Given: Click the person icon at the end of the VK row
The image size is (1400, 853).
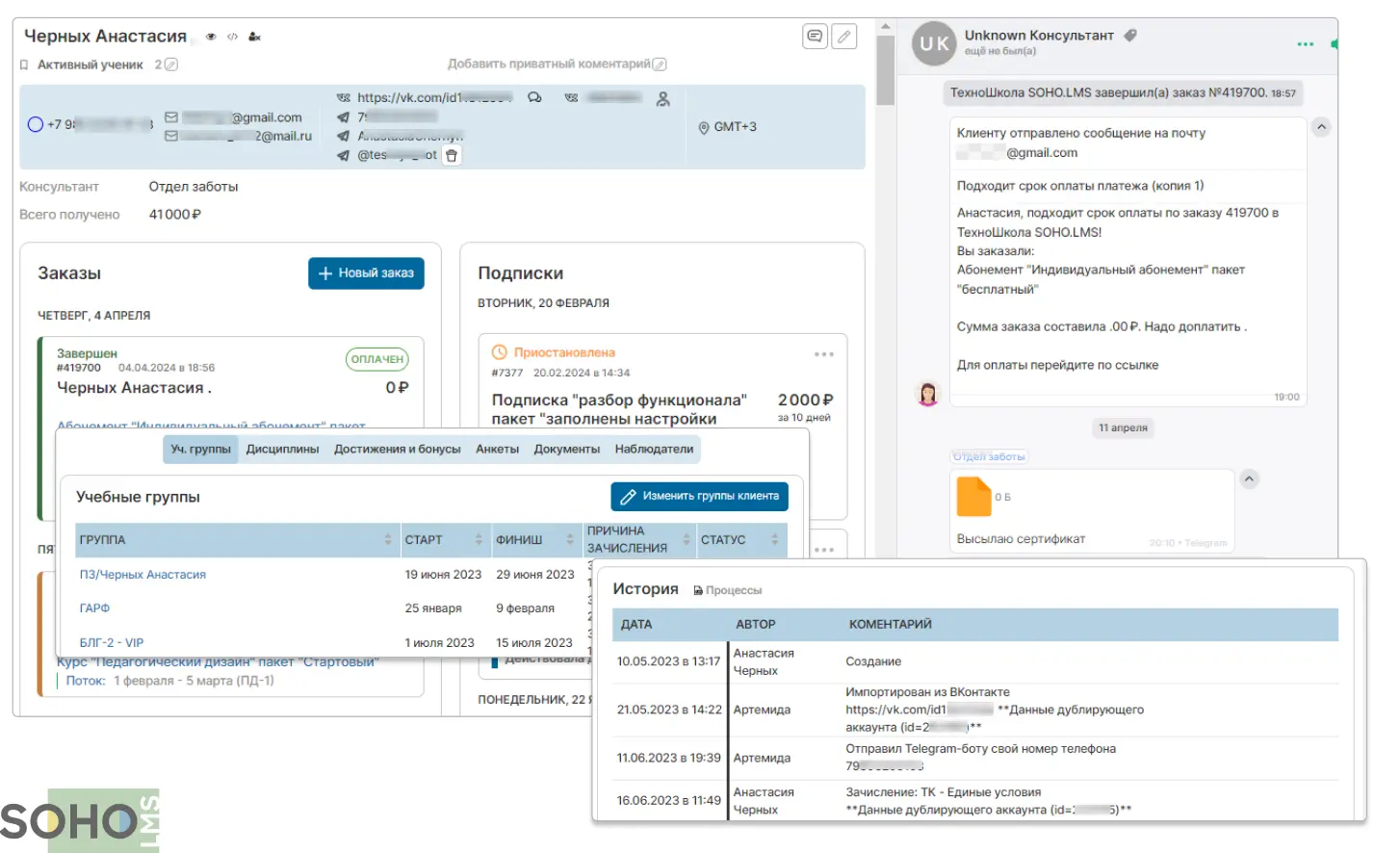Looking at the screenshot, I should click(x=662, y=98).
